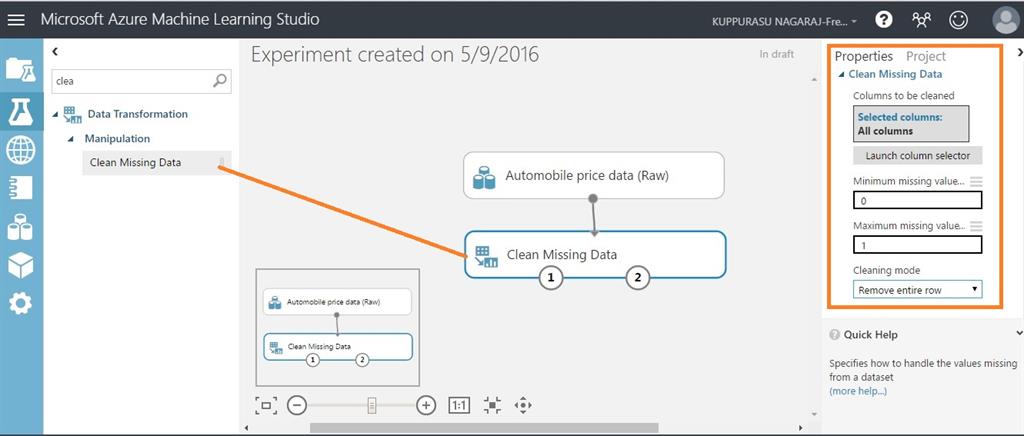Click the pan mode arrows icon
The height and width of the screenshot is (436, 1024).
(522, 405)
